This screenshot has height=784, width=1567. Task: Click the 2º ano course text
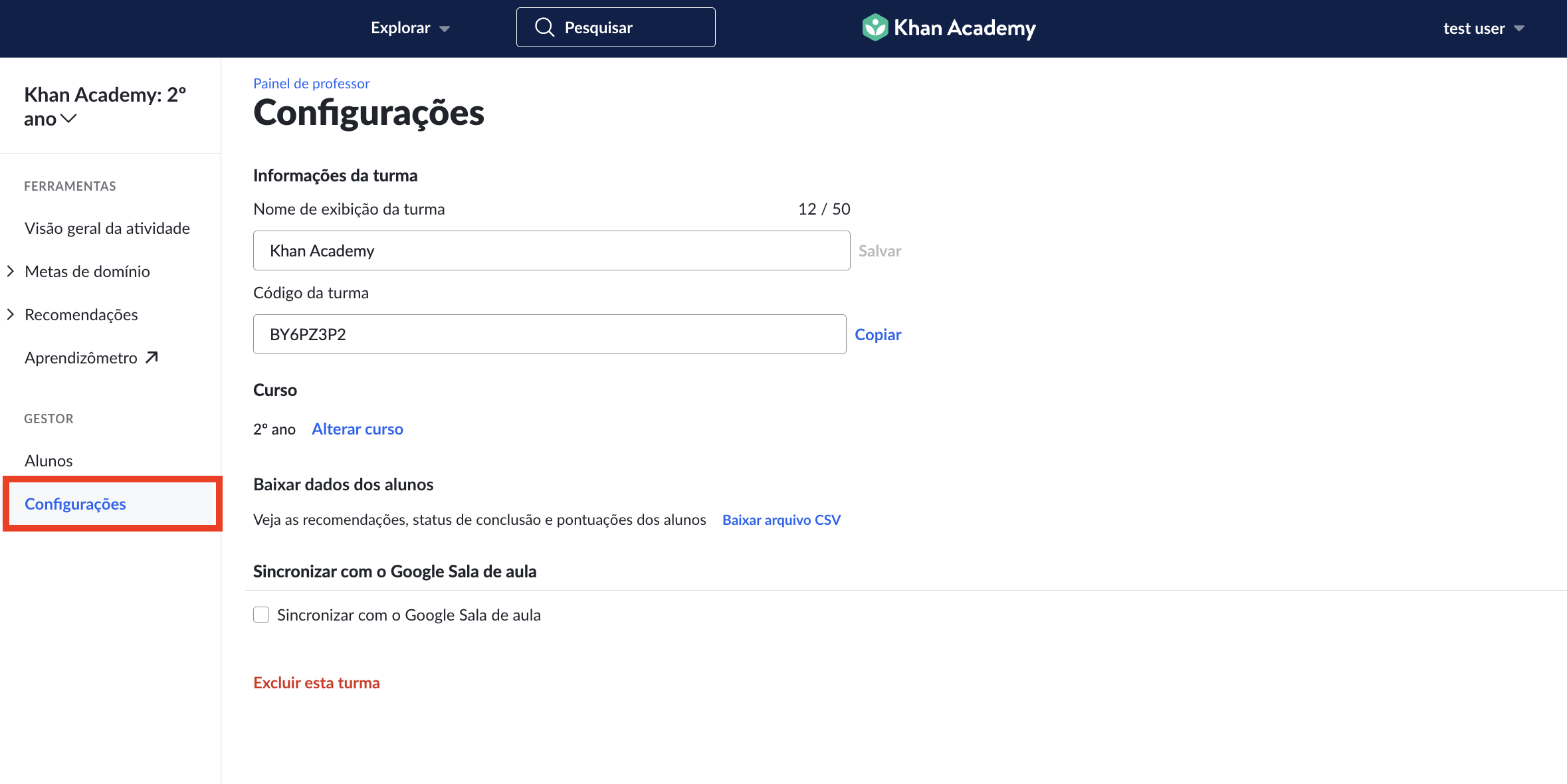(274, 429)
